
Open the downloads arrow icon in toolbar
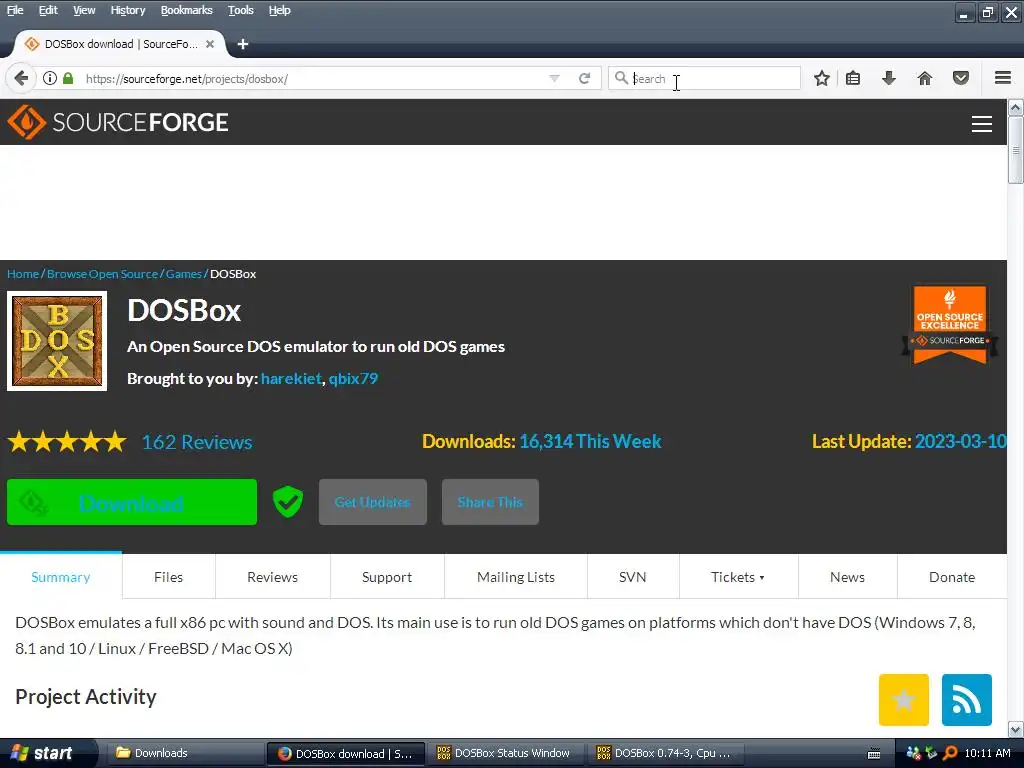889,78
